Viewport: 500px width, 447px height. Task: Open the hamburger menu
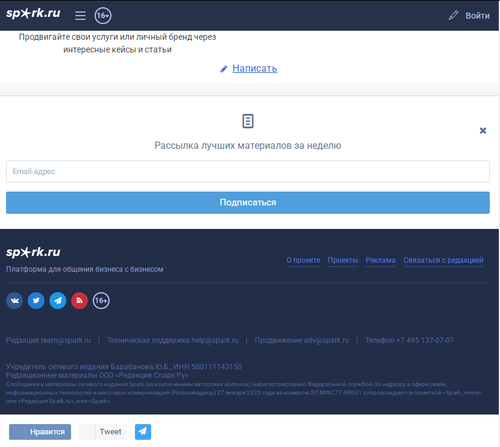80,15
